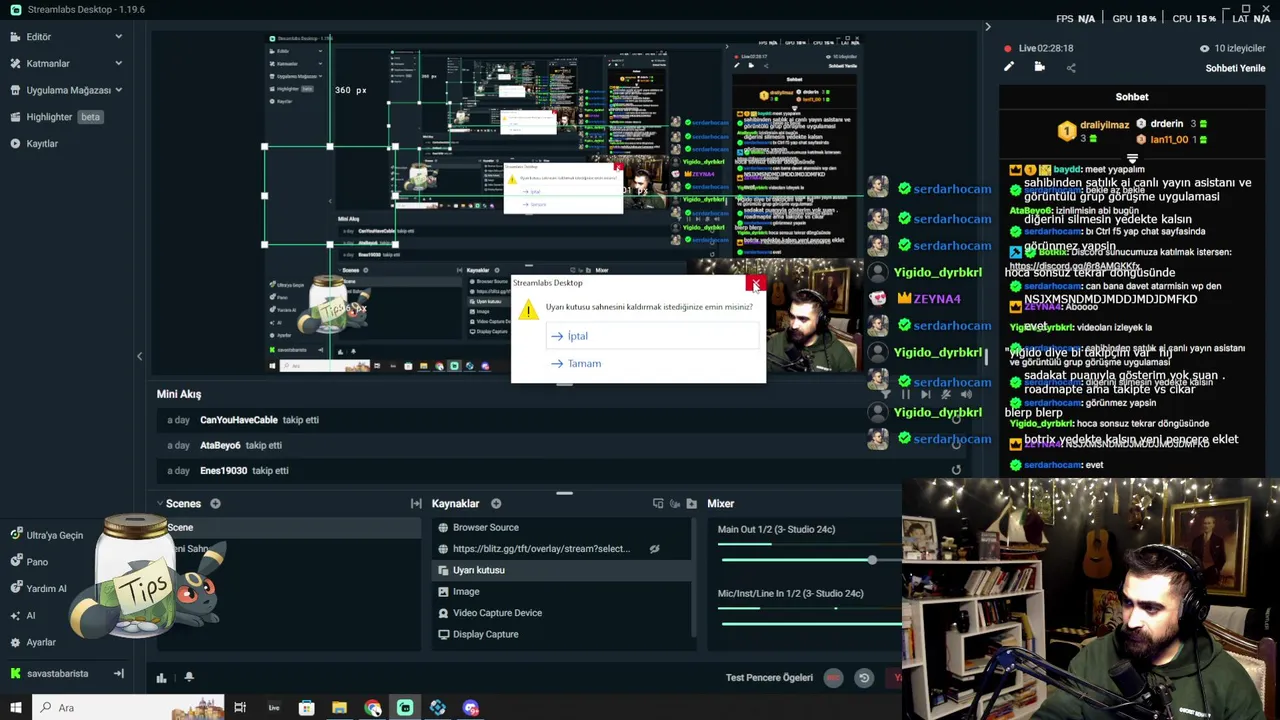
Task: Open Ayarlar settings gear
Action: (15, 642)
